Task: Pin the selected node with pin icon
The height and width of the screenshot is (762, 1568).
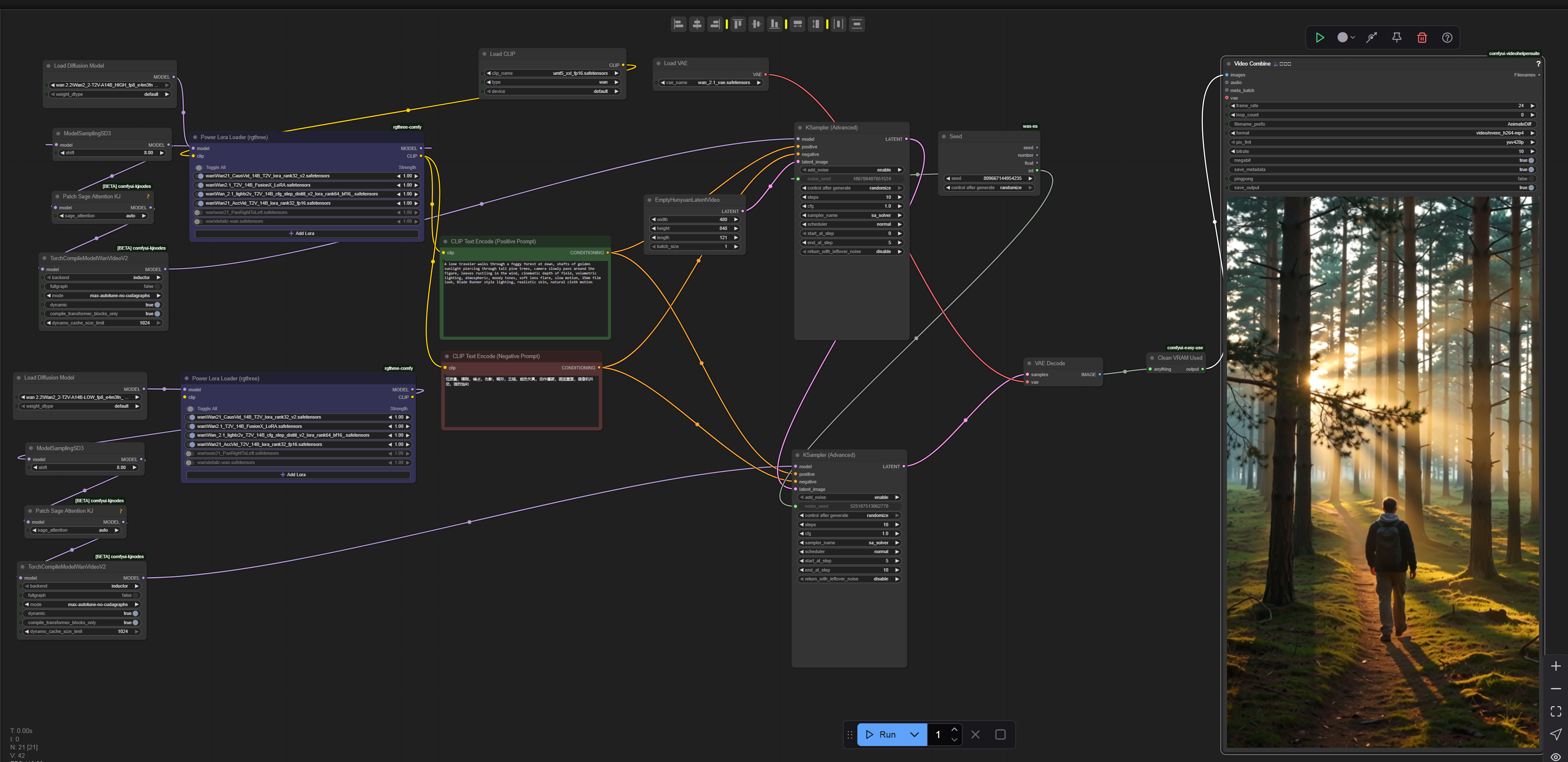Action: (x=1397, y=38)
